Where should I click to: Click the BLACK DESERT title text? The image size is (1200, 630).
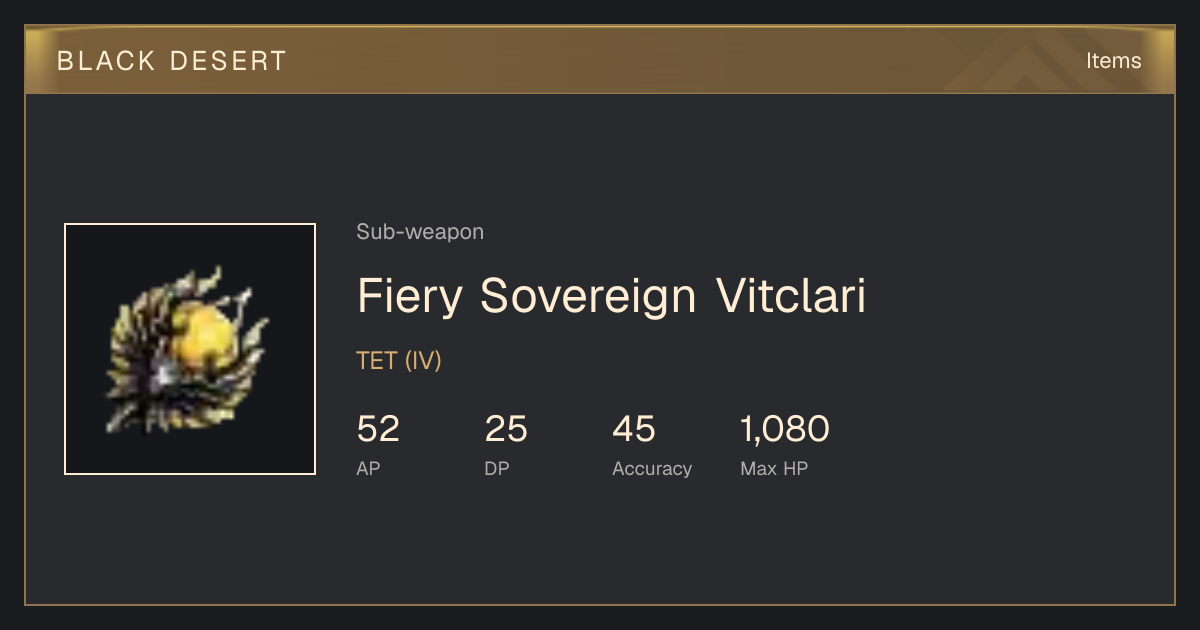point(172,61)
